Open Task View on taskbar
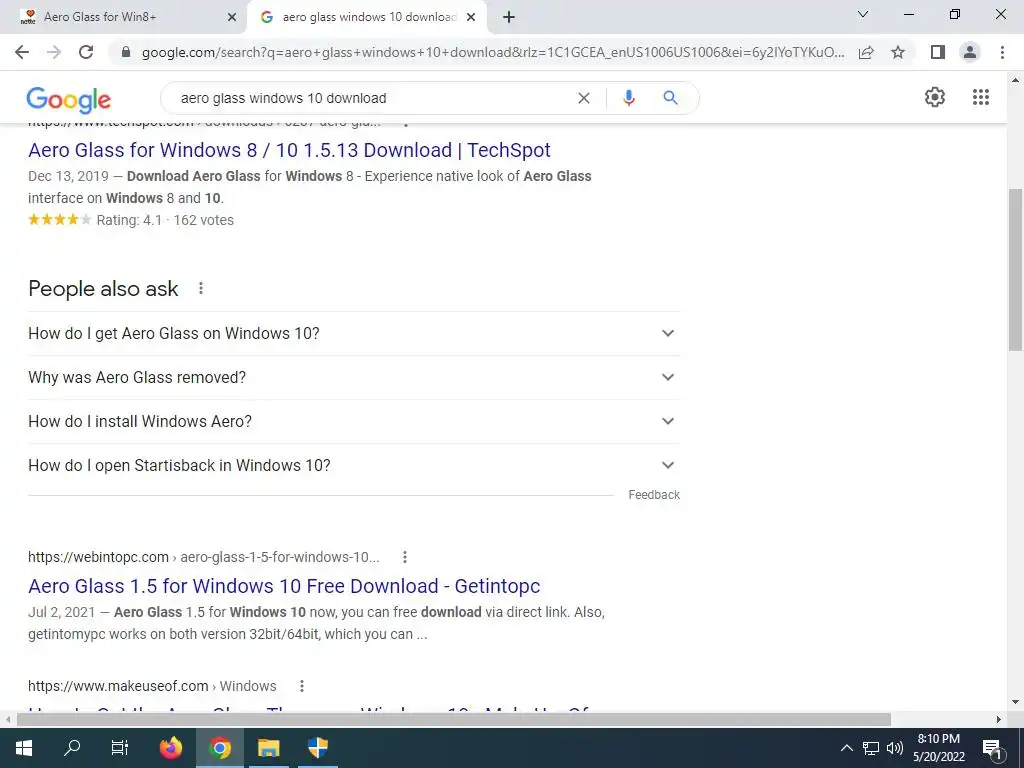The width and height of the screenshot is (1024, 768). [x=120, y=748]
